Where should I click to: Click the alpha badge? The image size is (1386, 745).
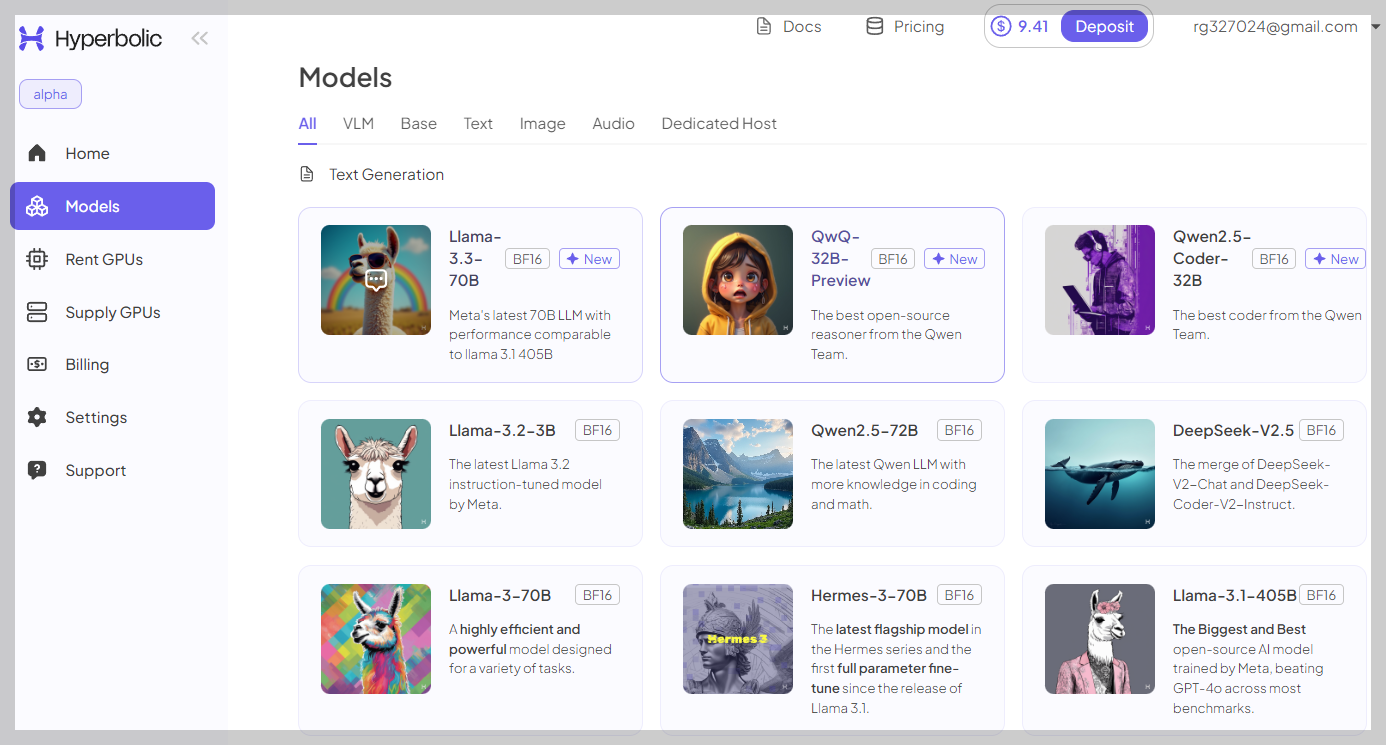coord(50,94)
